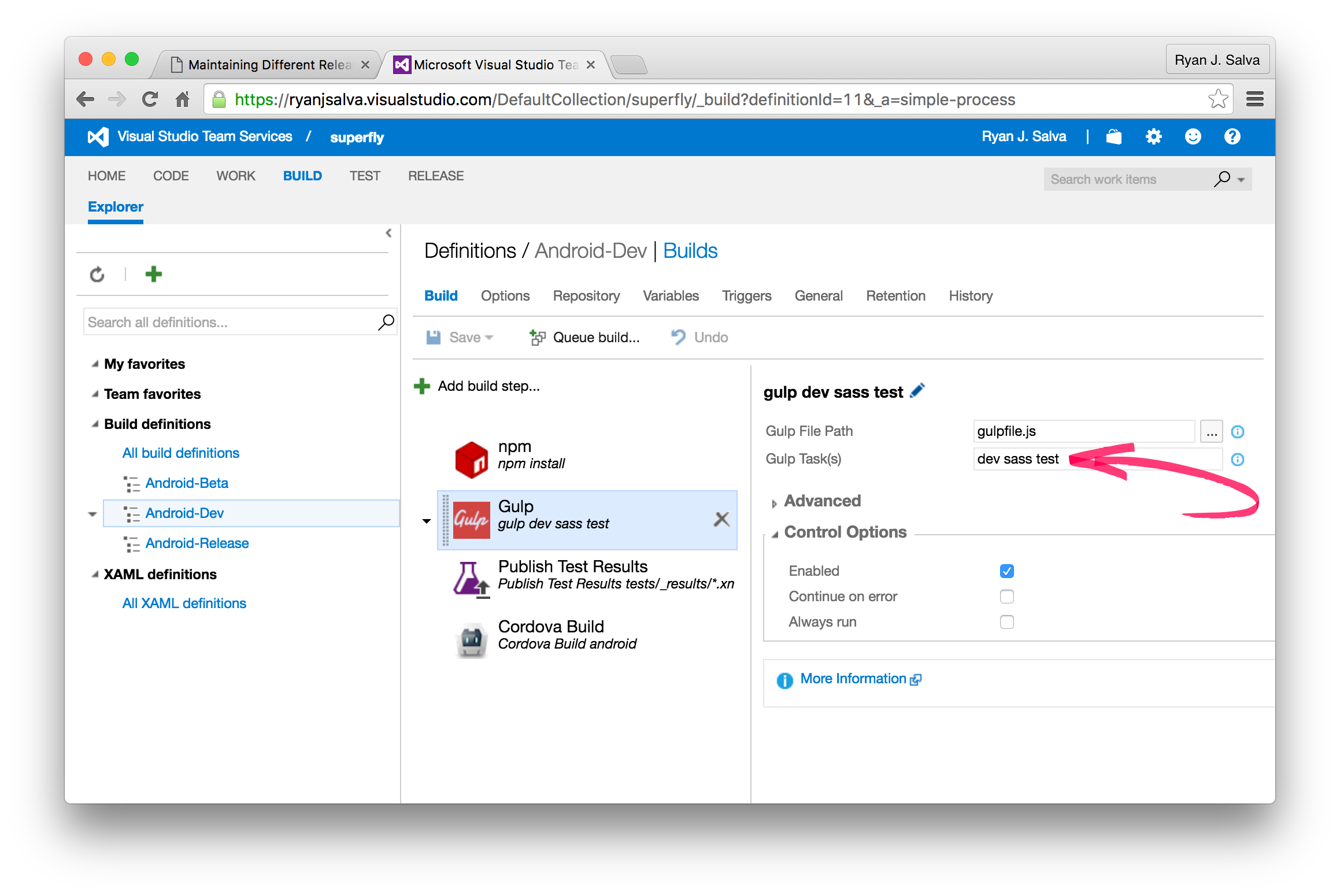Switch to the Triggers tab
Viewport: 1340px width, 896px height.
(746, 296)
